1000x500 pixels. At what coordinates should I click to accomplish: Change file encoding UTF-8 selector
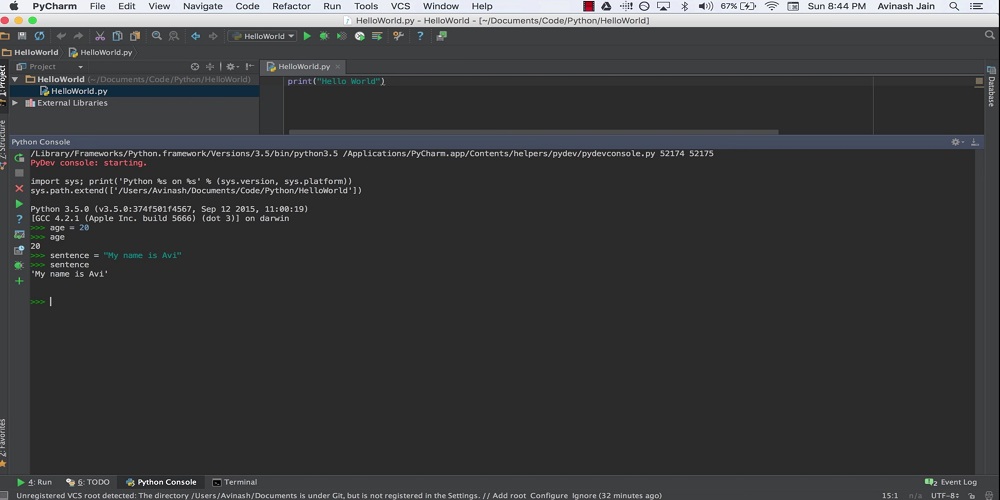point(945,496)
